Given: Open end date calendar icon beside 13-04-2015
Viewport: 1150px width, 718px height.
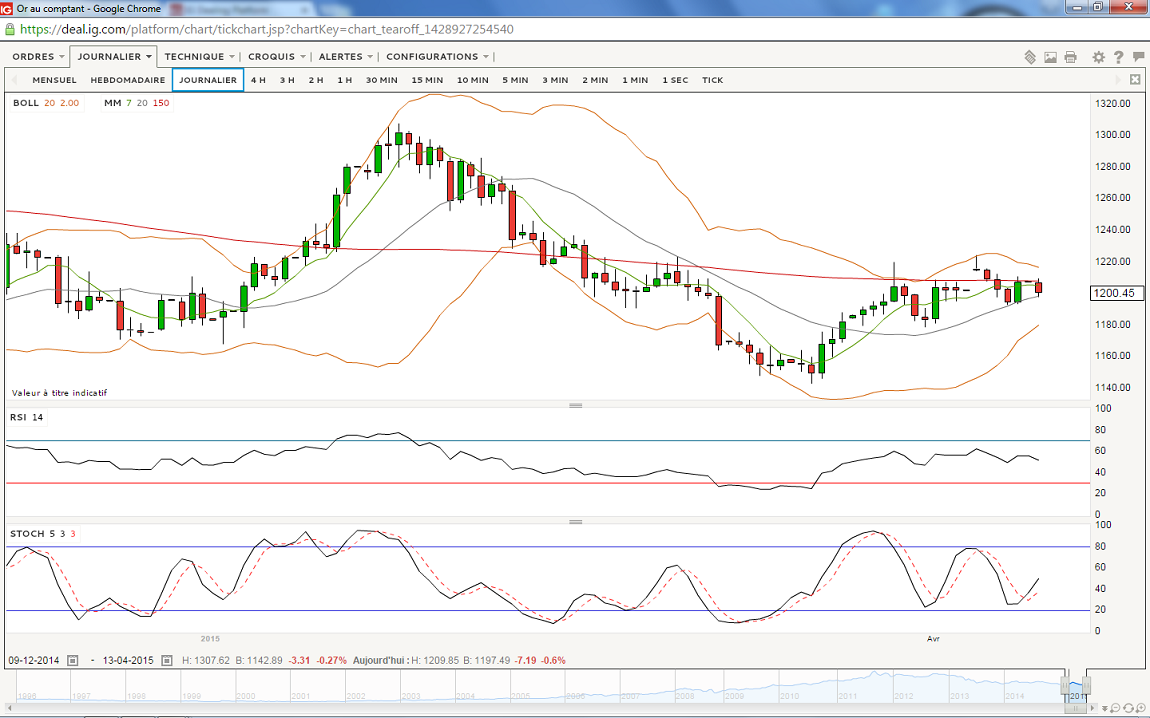Looking at the screenshot, I should pyautogui.click(x=166, y=661).
